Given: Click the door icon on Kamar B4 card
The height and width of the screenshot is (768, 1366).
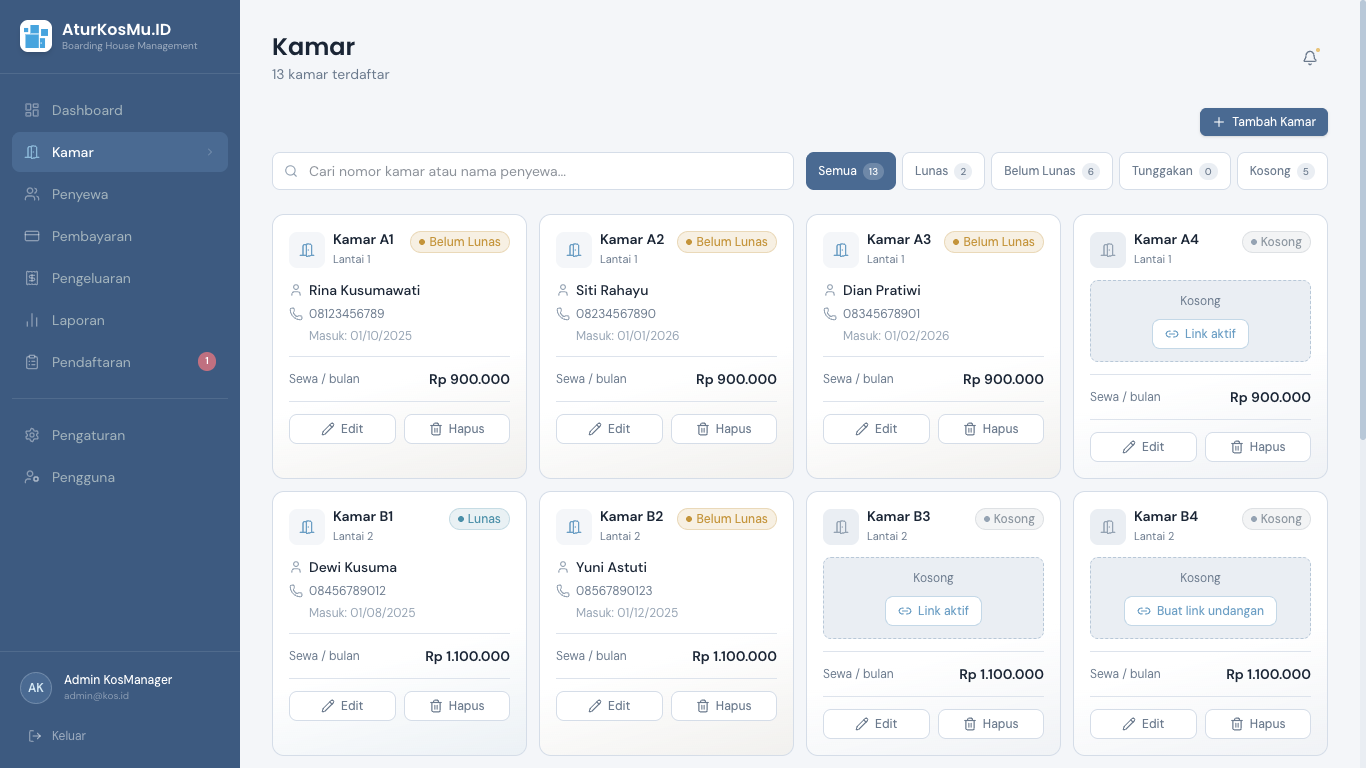Looking at the screenshot, I should [x=1108, y=527].
